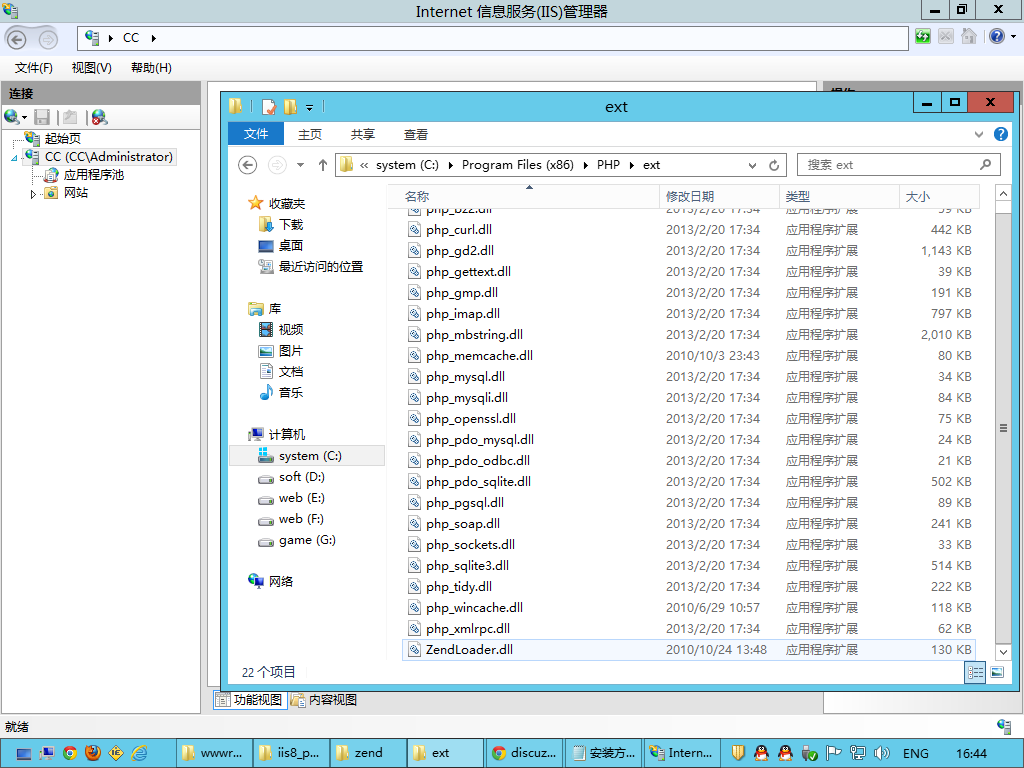This screenshot has width=1024, height=768.
Task: Click Program Files (x86) breadcrumb
Action: click(518, 165)
